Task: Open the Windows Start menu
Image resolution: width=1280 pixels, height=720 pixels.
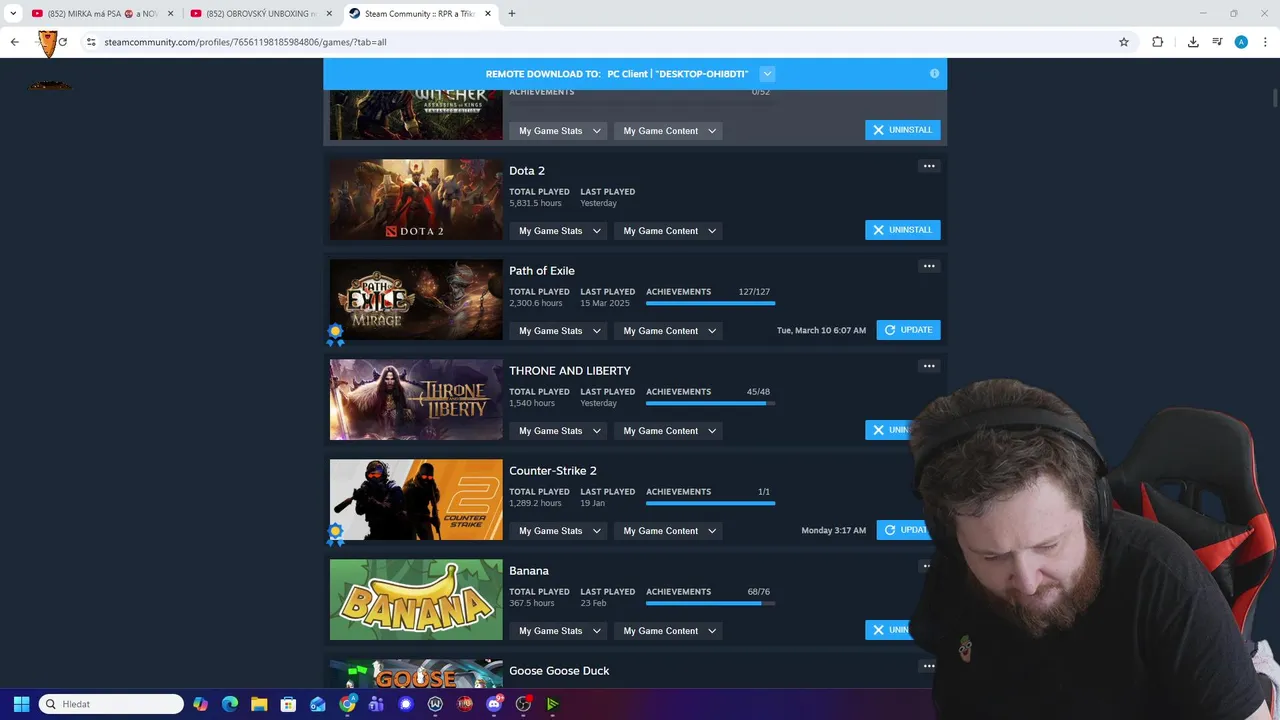Action: coord(21,704)
